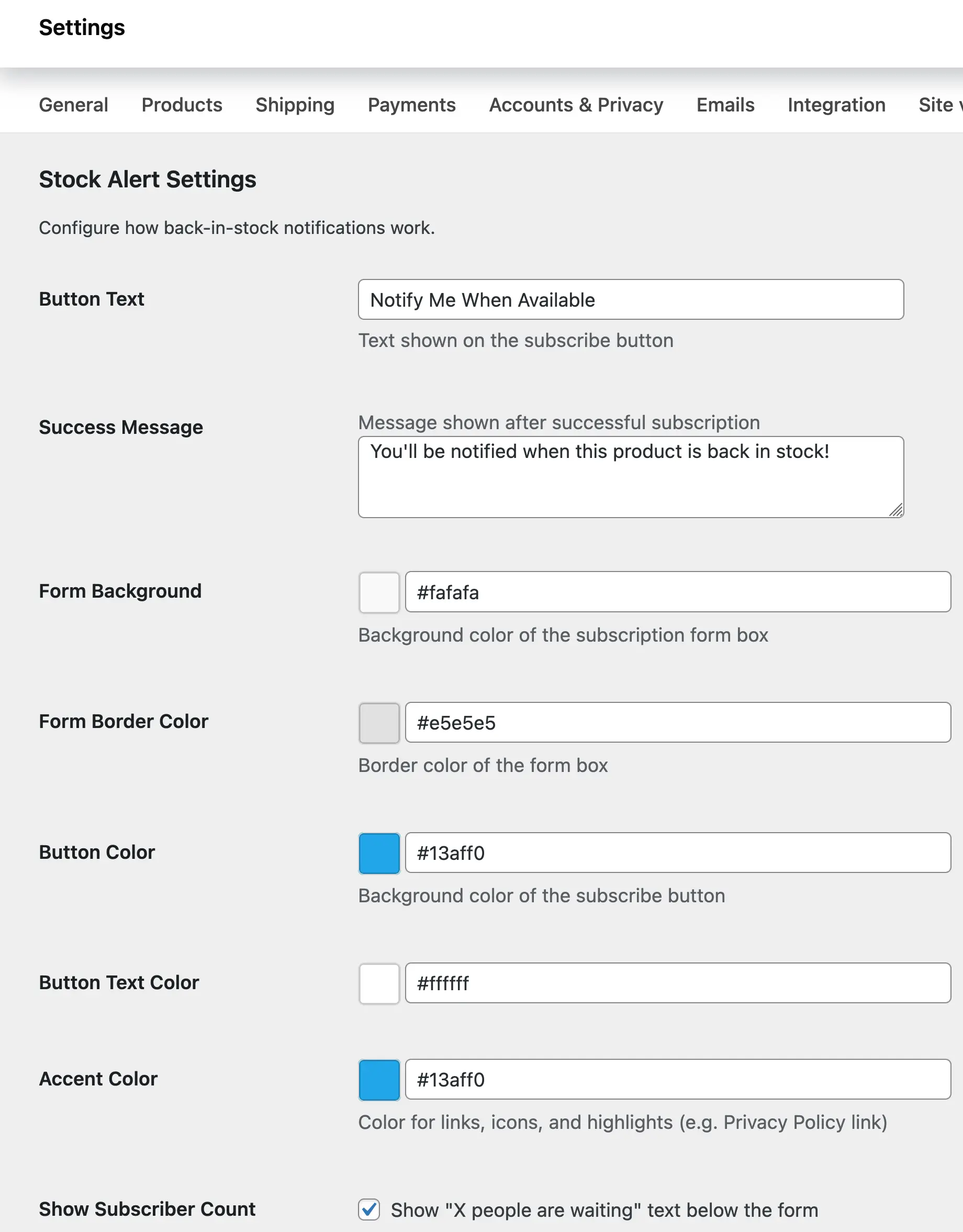Uncheck the Show Subscriber Count checkbox
Image resolution: width=963 pixels, height=1232 pixels.
(368, 1210)
